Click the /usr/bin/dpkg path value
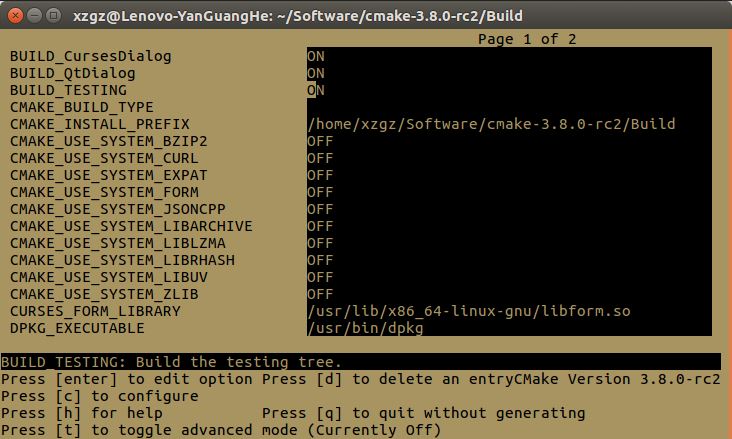 [365, 328]
